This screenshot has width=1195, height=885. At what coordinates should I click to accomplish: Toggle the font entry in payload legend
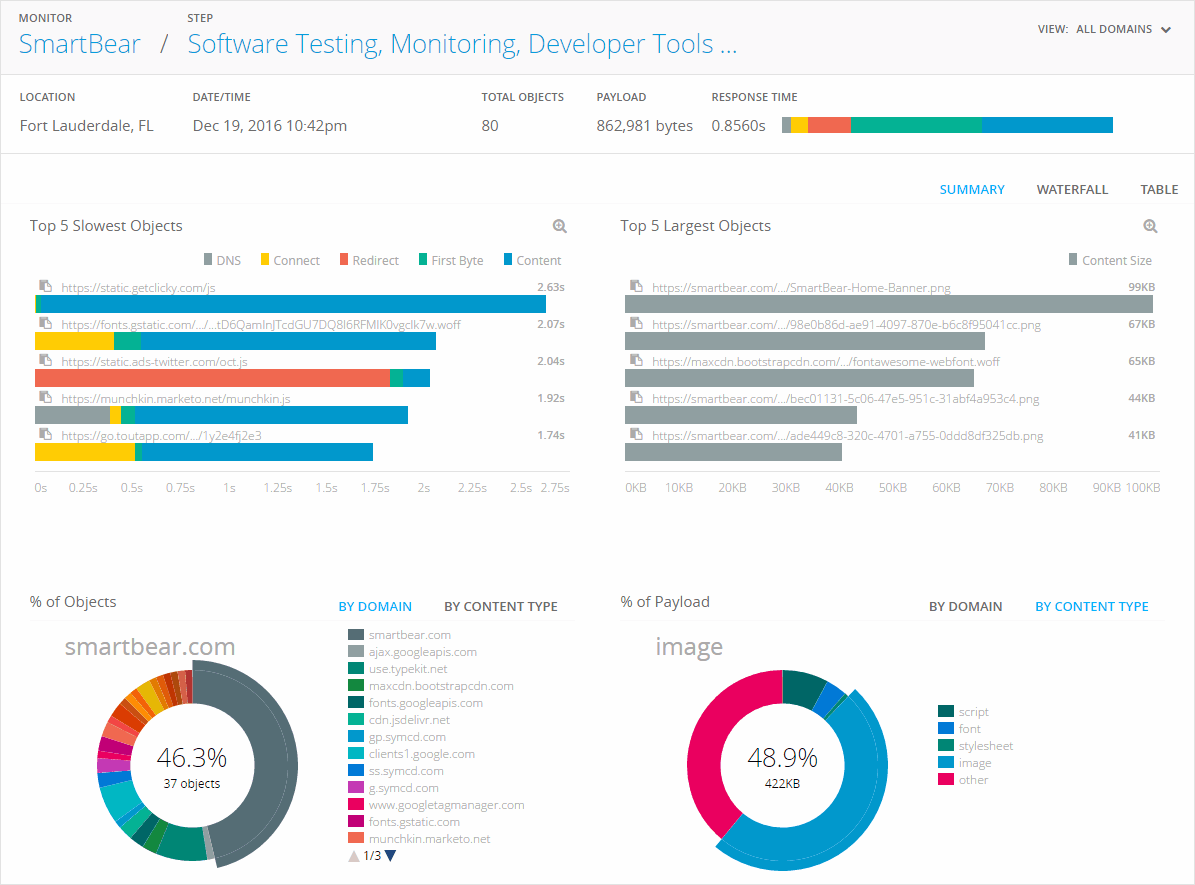coord(960,729)
